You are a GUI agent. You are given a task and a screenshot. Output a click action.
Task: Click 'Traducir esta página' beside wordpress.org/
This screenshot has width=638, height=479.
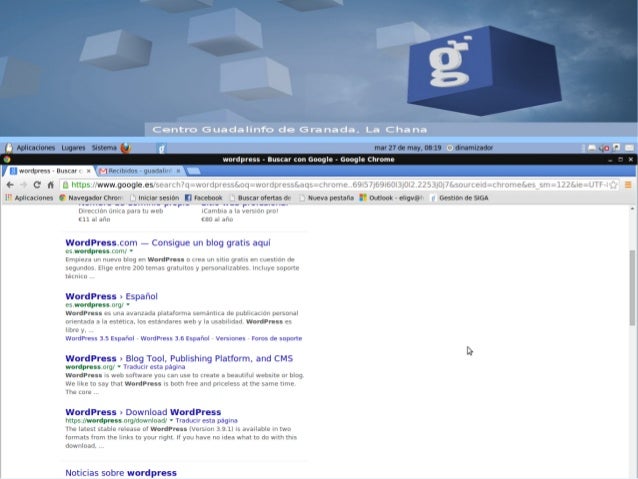(x=154, y=367)
